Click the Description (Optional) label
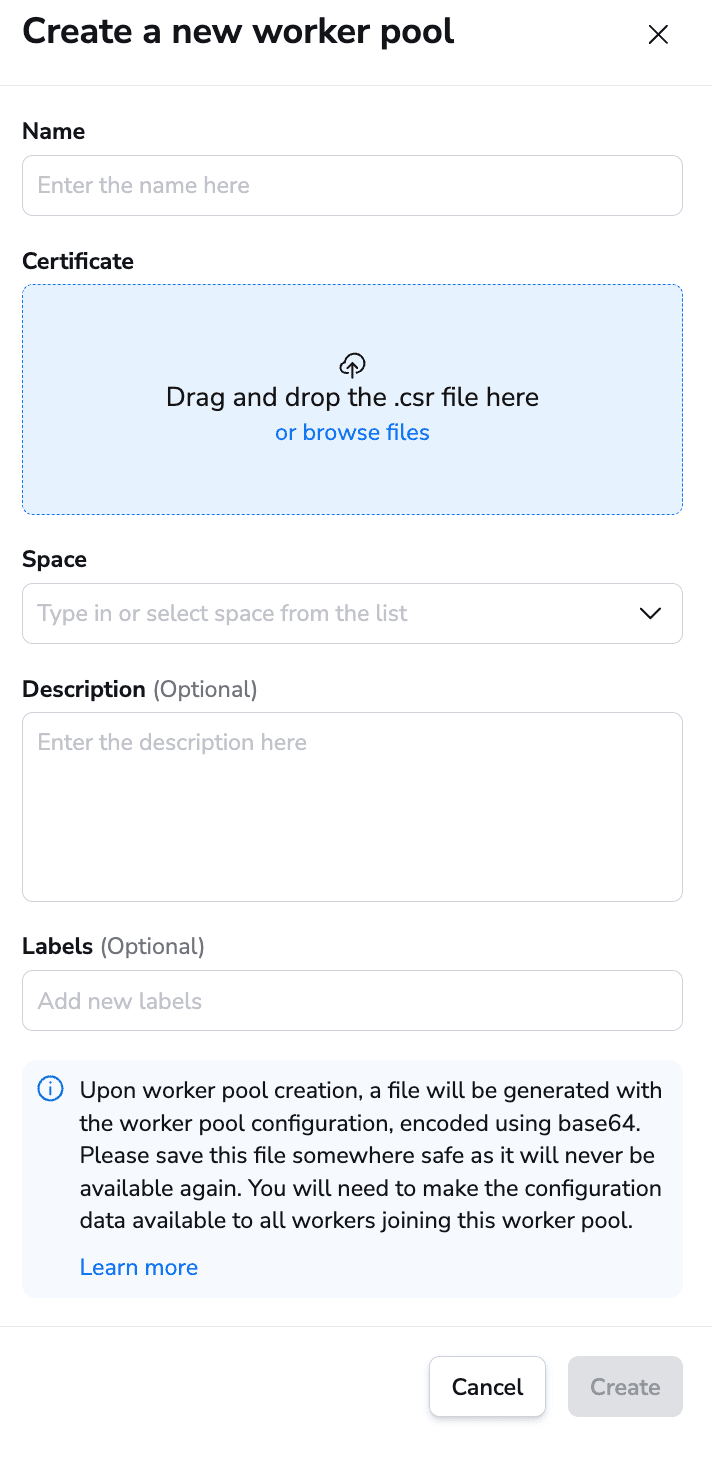The height and width of the screenshot is (1466, 712). tap(140, 689)
